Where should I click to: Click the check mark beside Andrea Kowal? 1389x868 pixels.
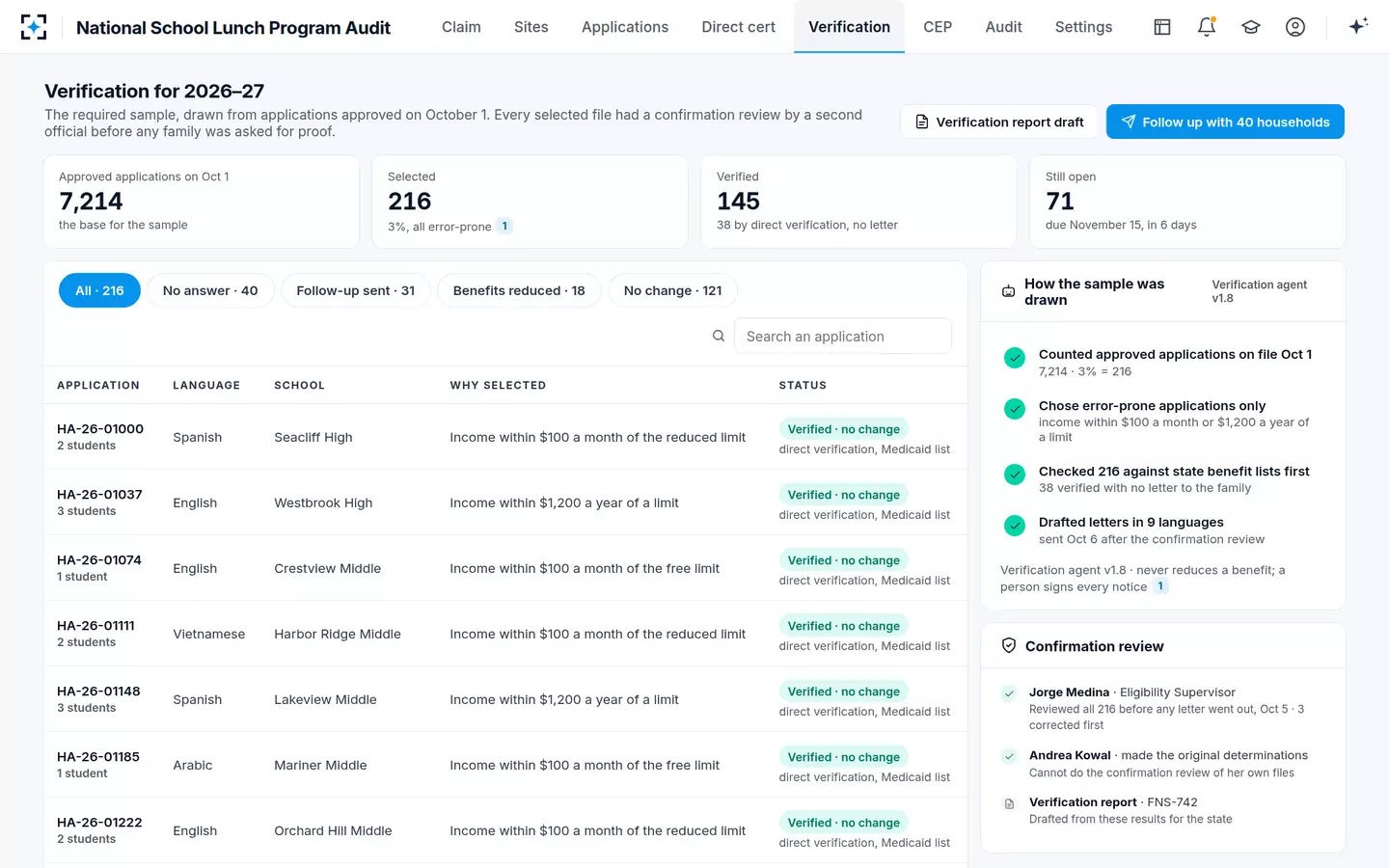1009,756
